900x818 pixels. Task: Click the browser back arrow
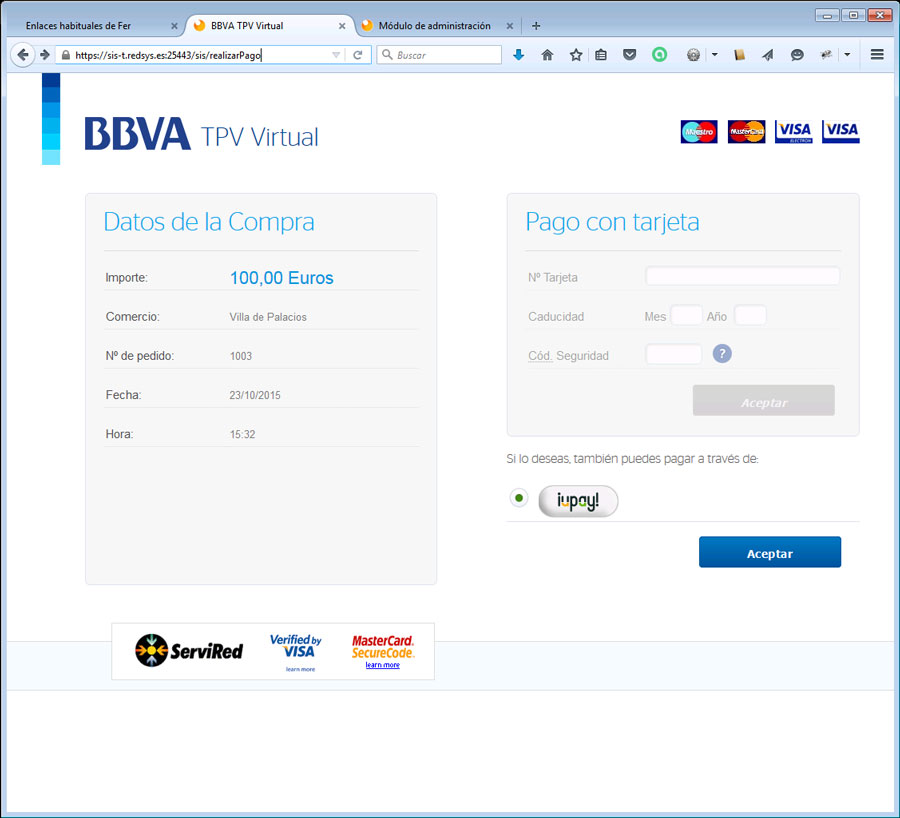point(23,55)
